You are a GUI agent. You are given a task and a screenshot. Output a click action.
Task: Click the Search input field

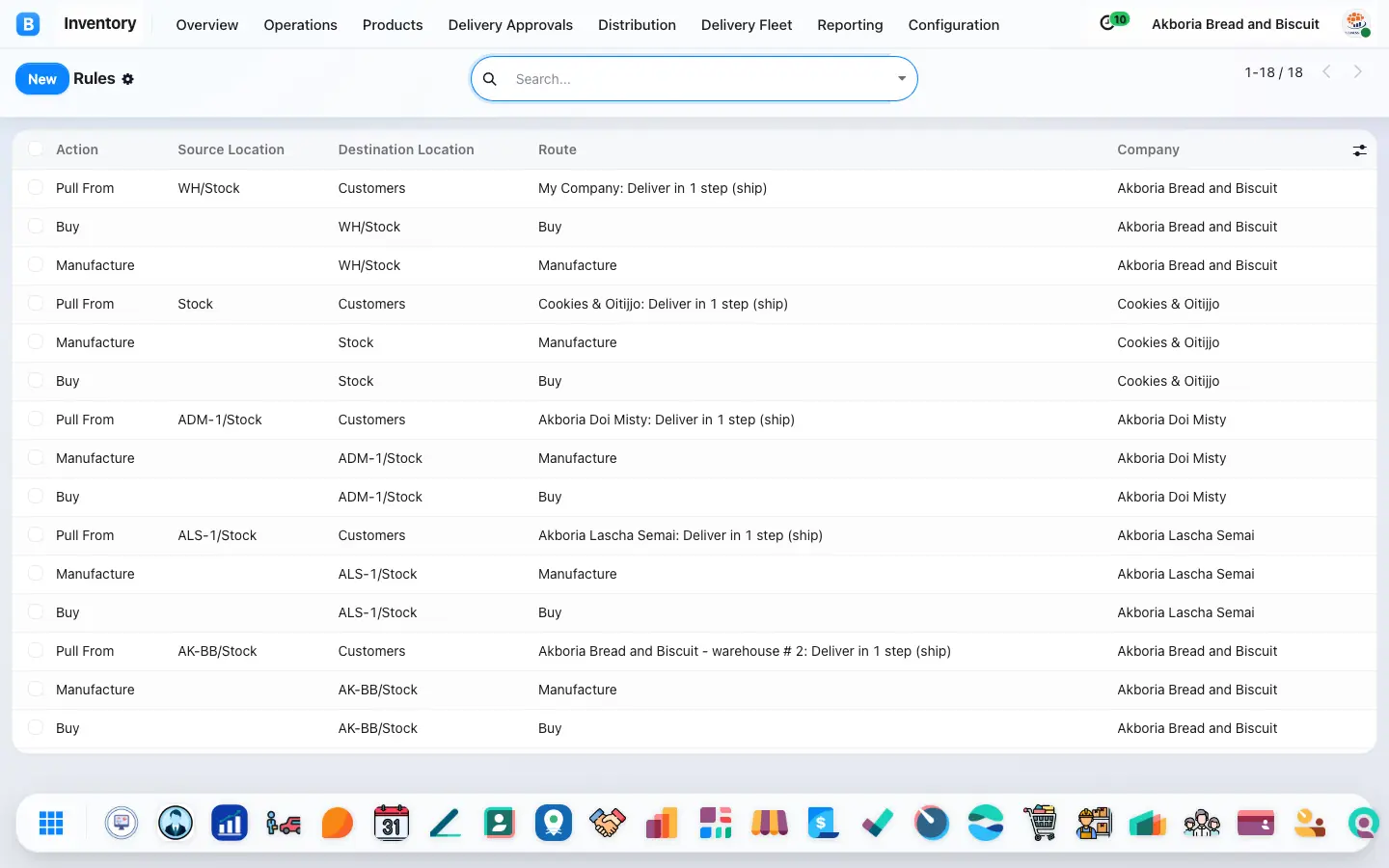[699, 79]
